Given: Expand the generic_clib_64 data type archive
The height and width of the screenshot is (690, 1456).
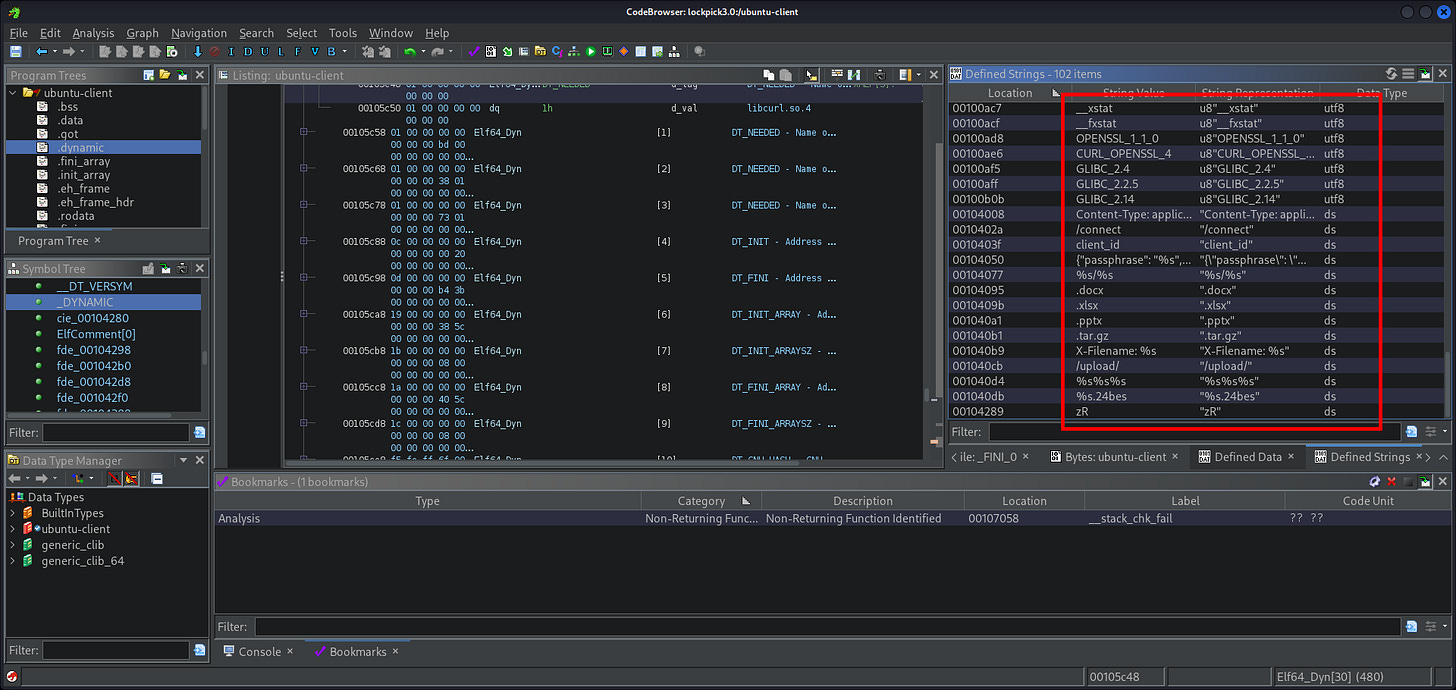Looking at the screenshot, I should click(13, 561).
